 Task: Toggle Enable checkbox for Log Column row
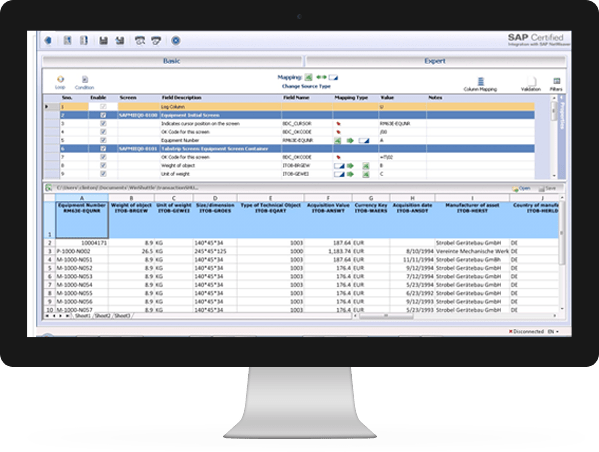pyautogui.click(x=103, y=107)
